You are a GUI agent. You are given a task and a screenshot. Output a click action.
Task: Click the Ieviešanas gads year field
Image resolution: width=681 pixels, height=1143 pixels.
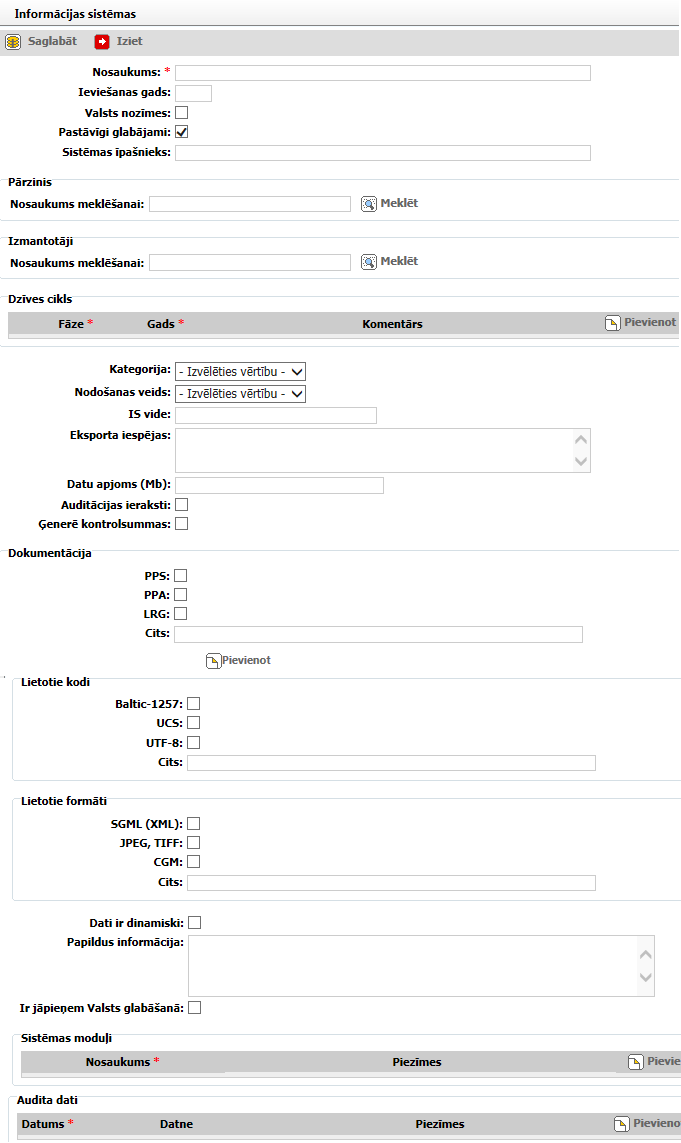193,94
